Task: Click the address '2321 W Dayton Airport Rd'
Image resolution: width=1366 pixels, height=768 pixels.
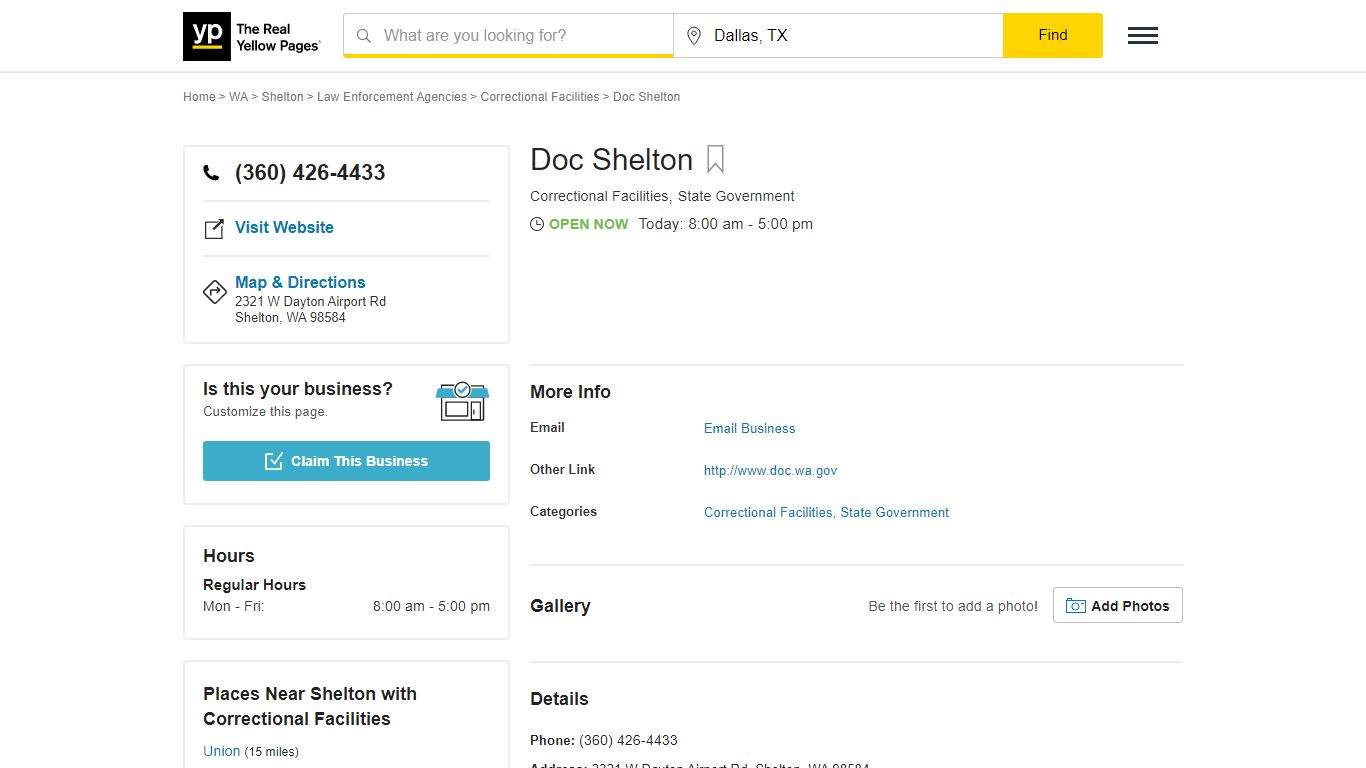Action: click(310, 301)
